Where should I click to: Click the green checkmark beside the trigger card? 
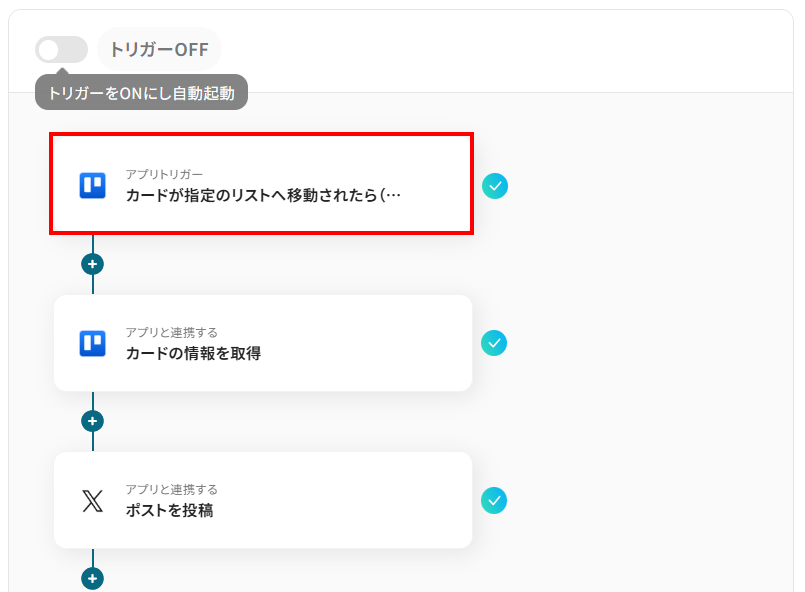[495, 186]
